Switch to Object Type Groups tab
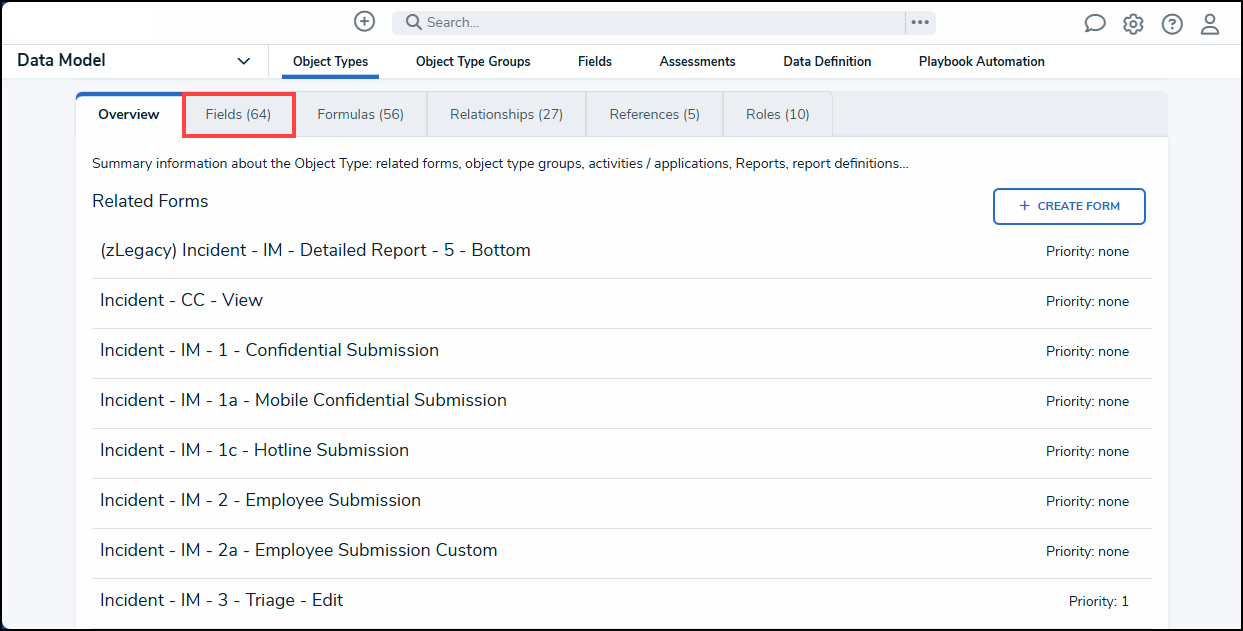Screen dimensions: 1243x631 click(473, 61)
